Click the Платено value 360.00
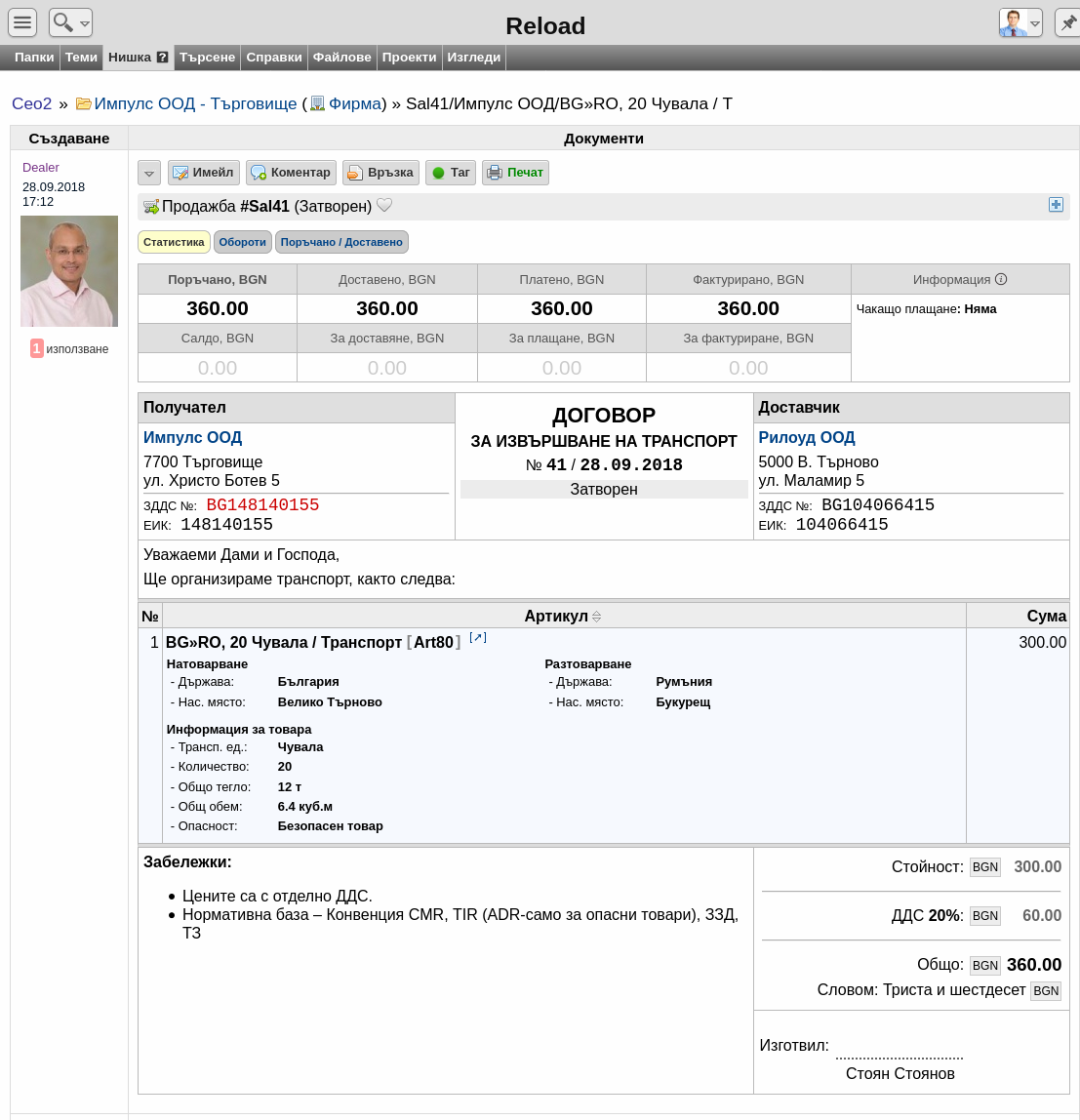 [x=561, y=308]
